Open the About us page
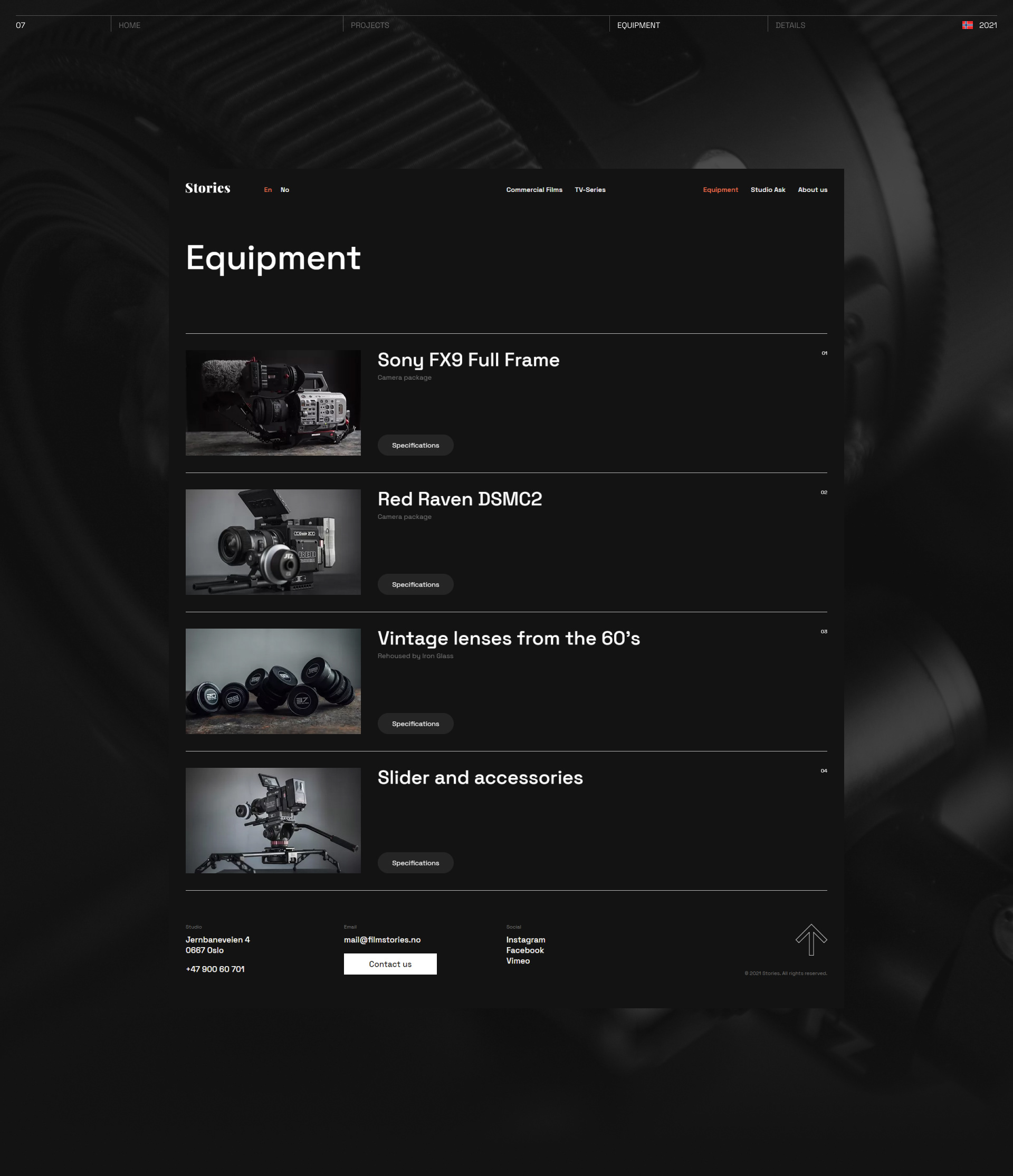 [x=812, y=189]
